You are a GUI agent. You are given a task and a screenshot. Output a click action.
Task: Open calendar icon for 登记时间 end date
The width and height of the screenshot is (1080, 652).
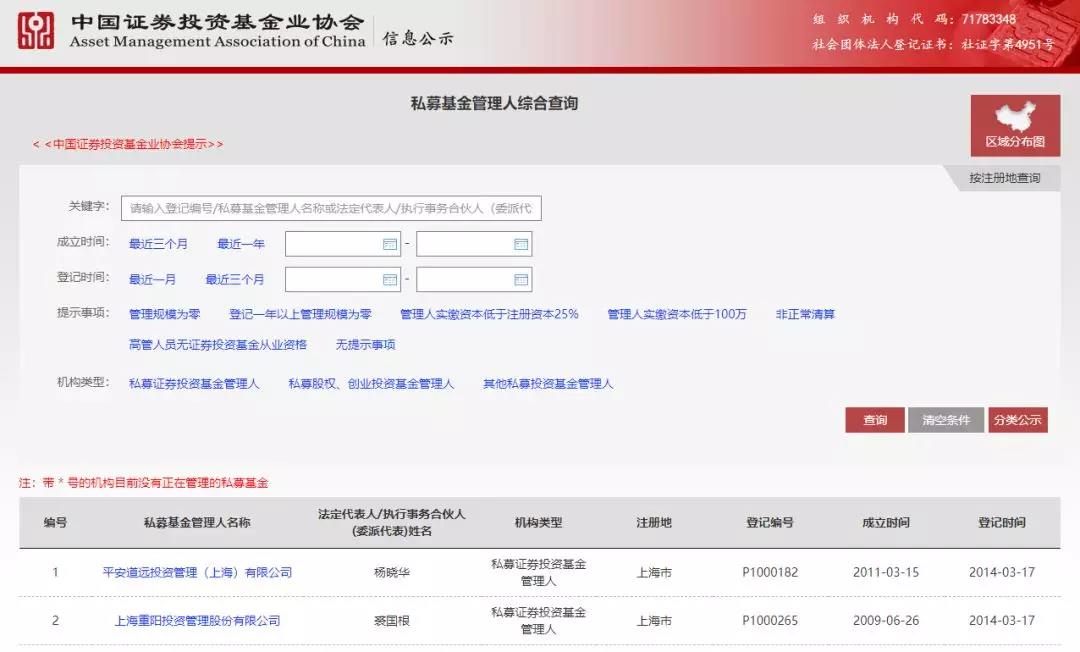pyautogui.click(x=521, y=280)
